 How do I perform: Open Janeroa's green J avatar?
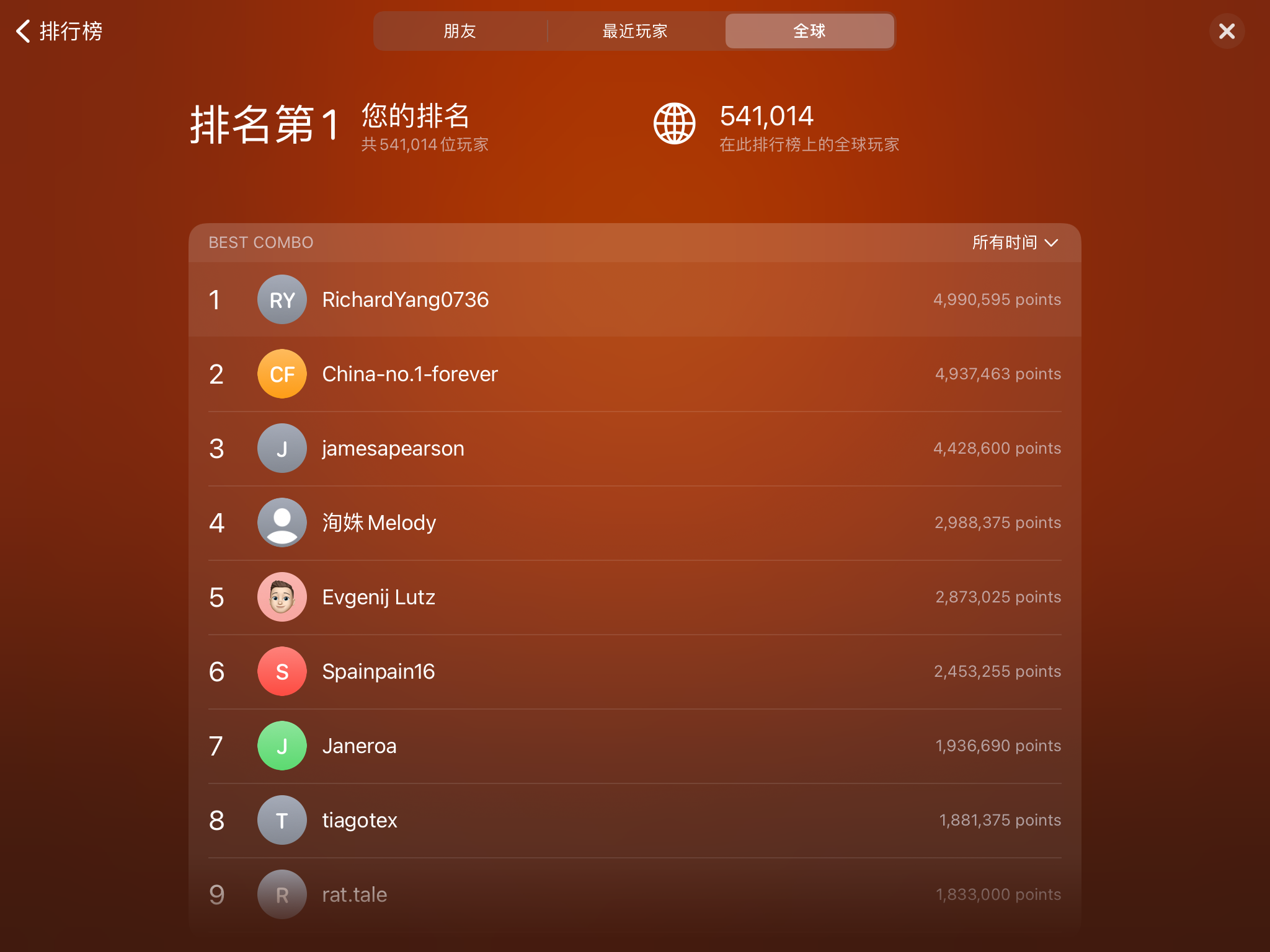click(x=282, y=746)
